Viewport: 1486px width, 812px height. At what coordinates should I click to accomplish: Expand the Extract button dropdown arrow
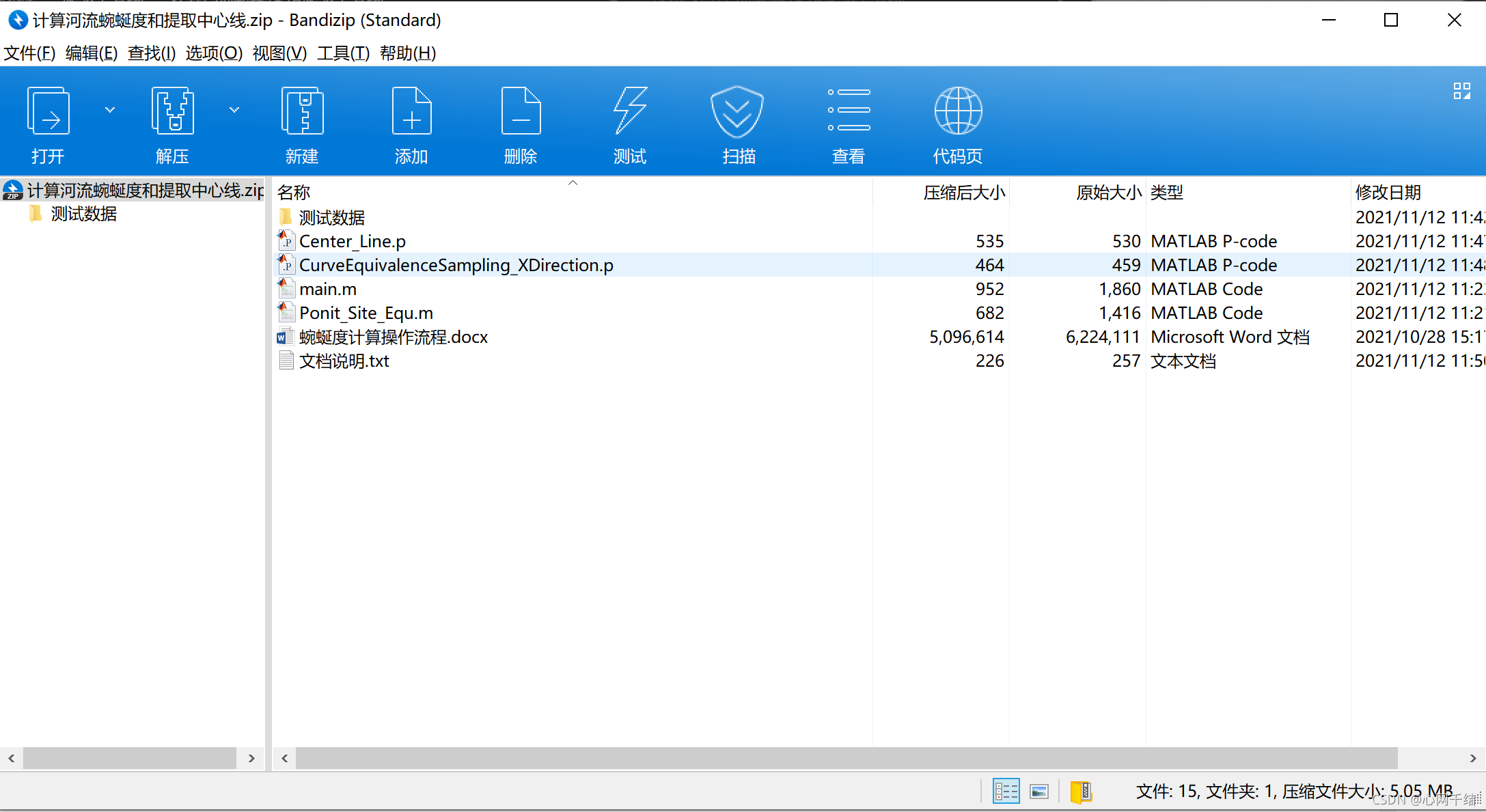click(x=234, y=110)
